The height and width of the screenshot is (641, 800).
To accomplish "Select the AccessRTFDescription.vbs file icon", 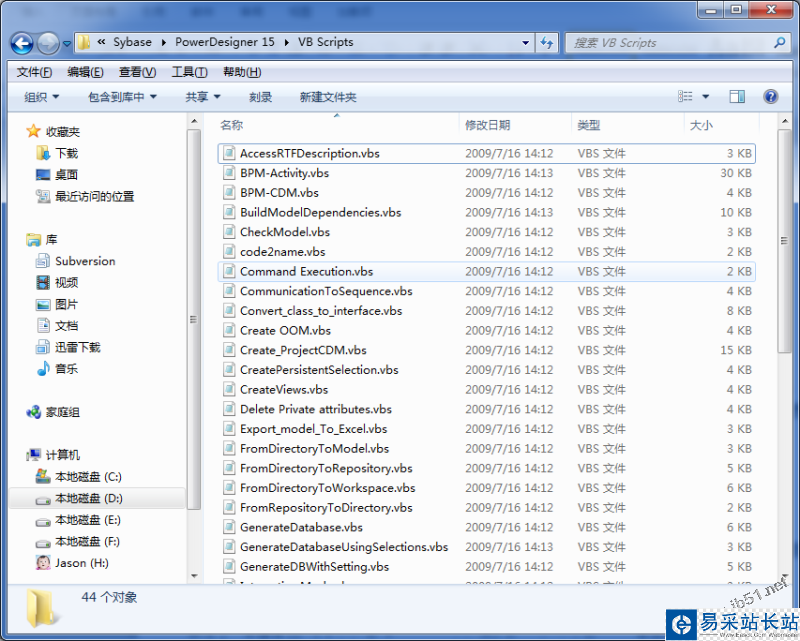I will (229, 153).
